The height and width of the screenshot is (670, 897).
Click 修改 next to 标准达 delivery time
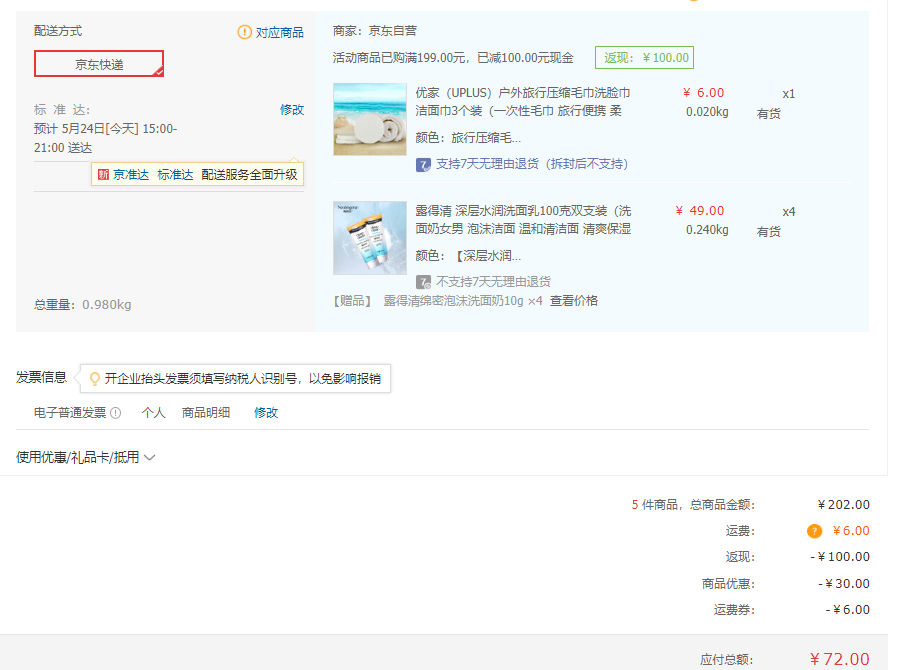pyautogui.click(x=292, y=109)
